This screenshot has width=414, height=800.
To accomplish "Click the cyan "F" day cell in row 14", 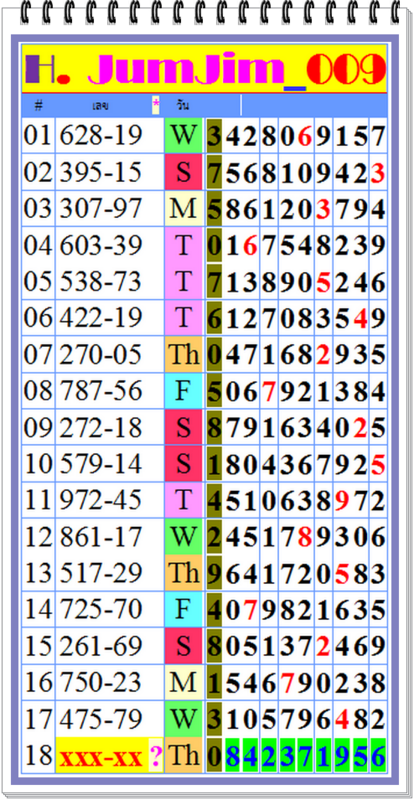I will [x=183, y=609].
